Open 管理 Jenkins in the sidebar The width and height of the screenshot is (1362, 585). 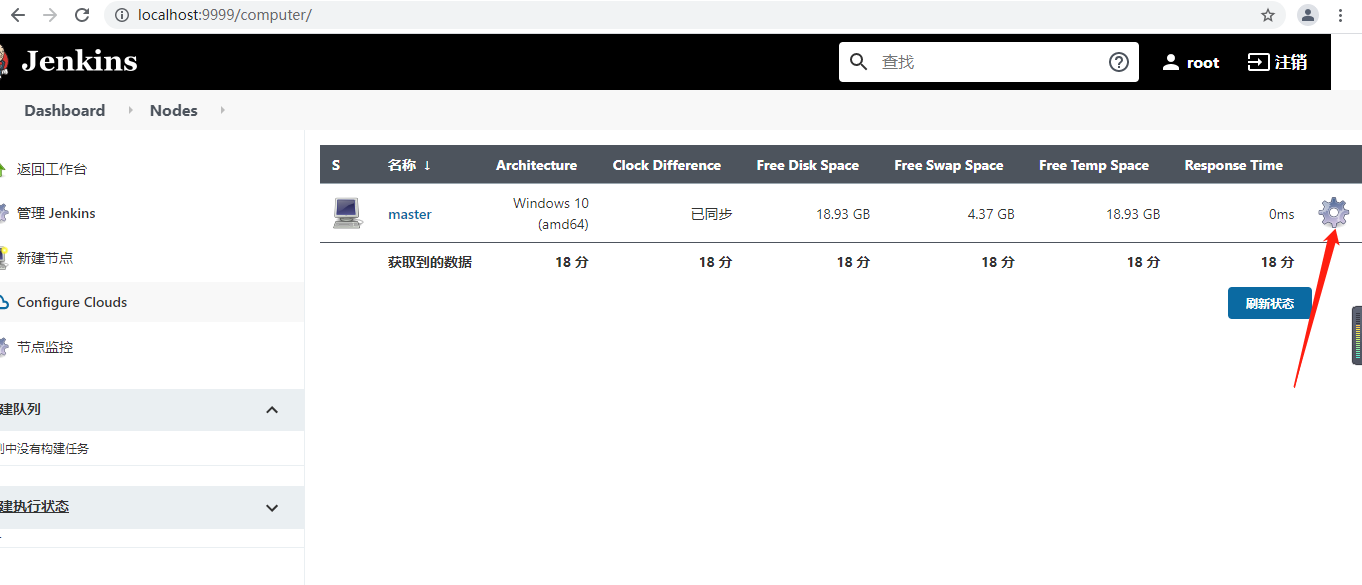56,213
